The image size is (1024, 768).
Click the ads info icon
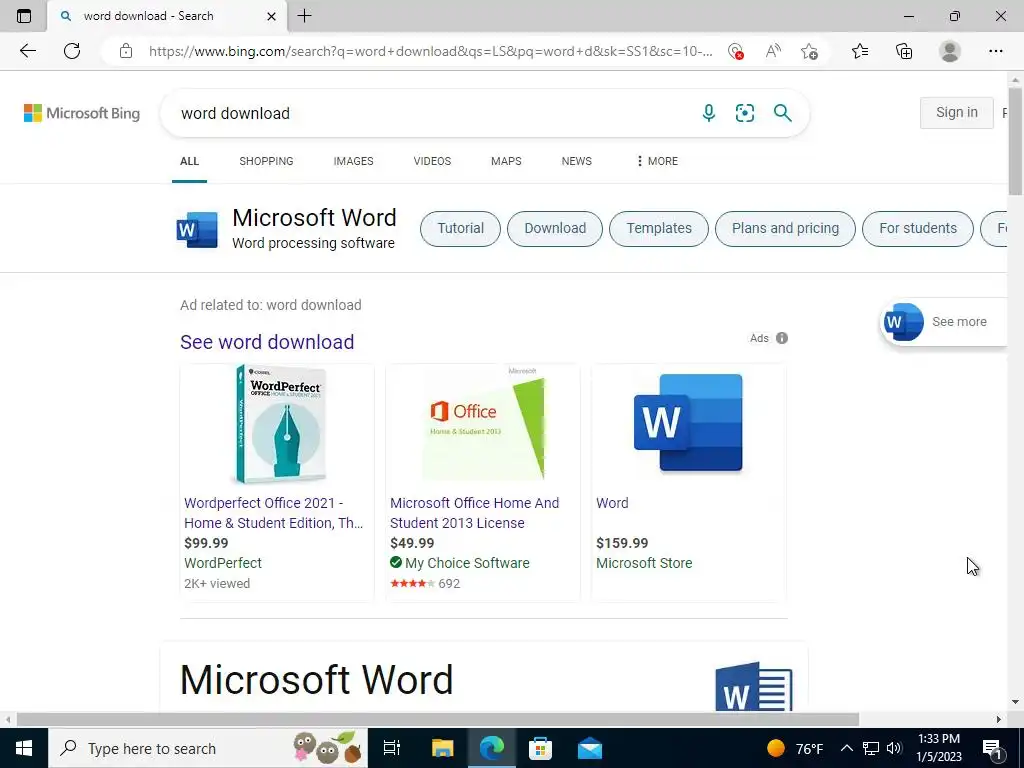(x=782, y=338)
